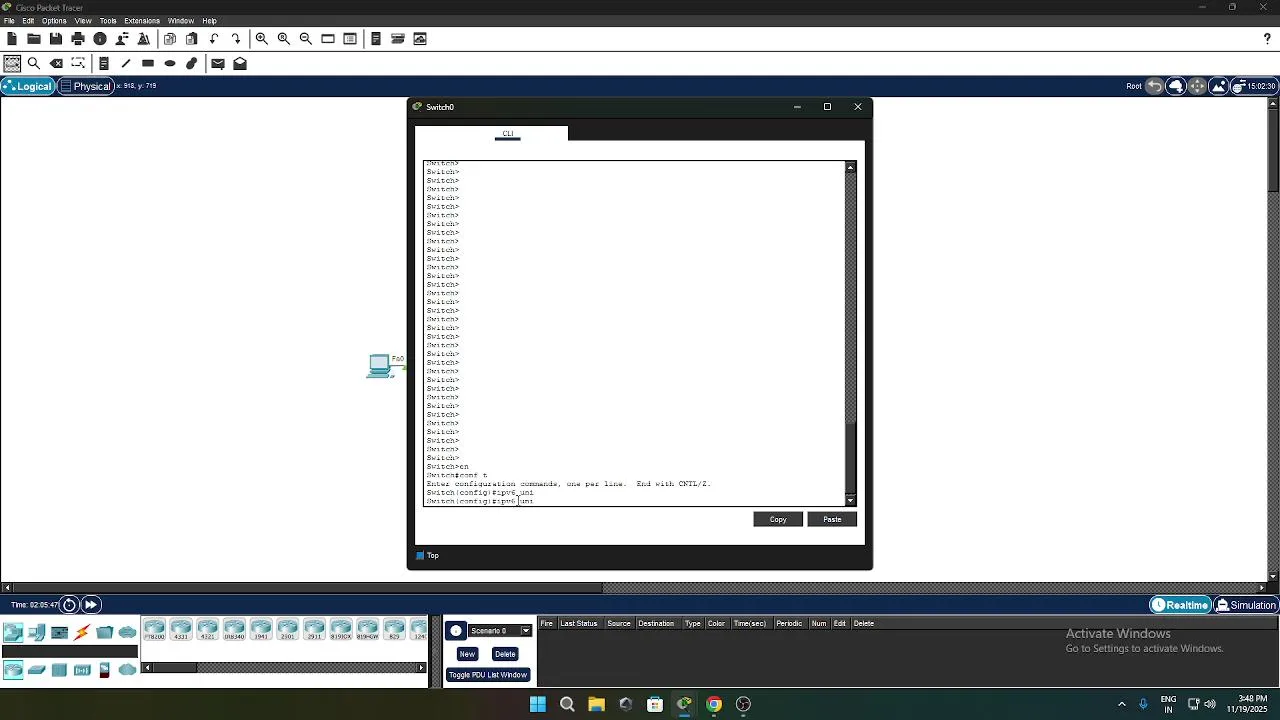Open the network information icon

[x=100, y=39]
